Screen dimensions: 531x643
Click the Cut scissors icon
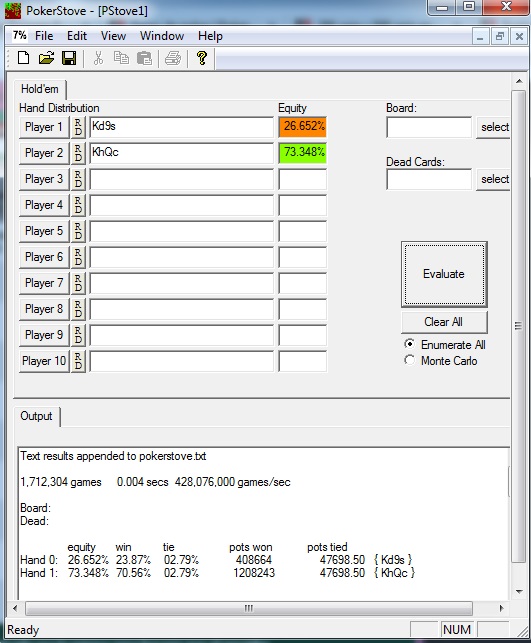[98, 58]
